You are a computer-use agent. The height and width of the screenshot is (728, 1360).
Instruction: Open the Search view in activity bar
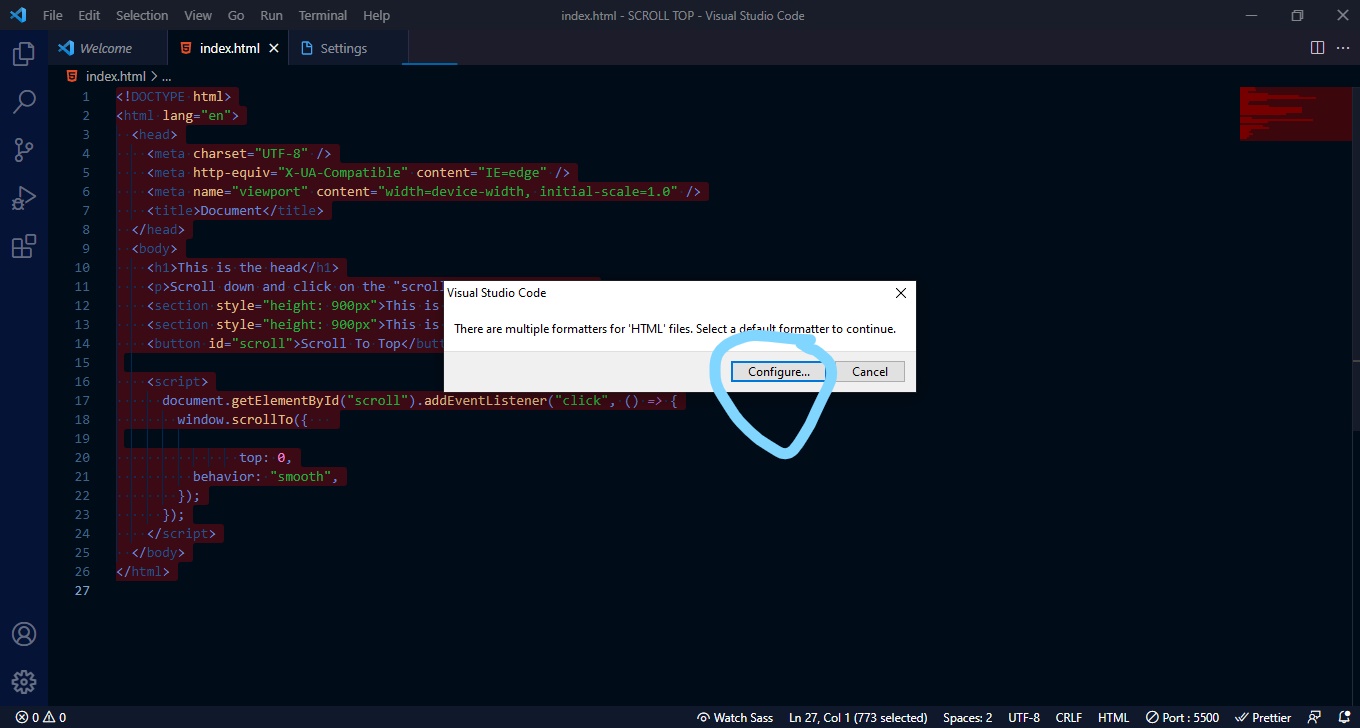pyautogui.click(x=24, y=102)
